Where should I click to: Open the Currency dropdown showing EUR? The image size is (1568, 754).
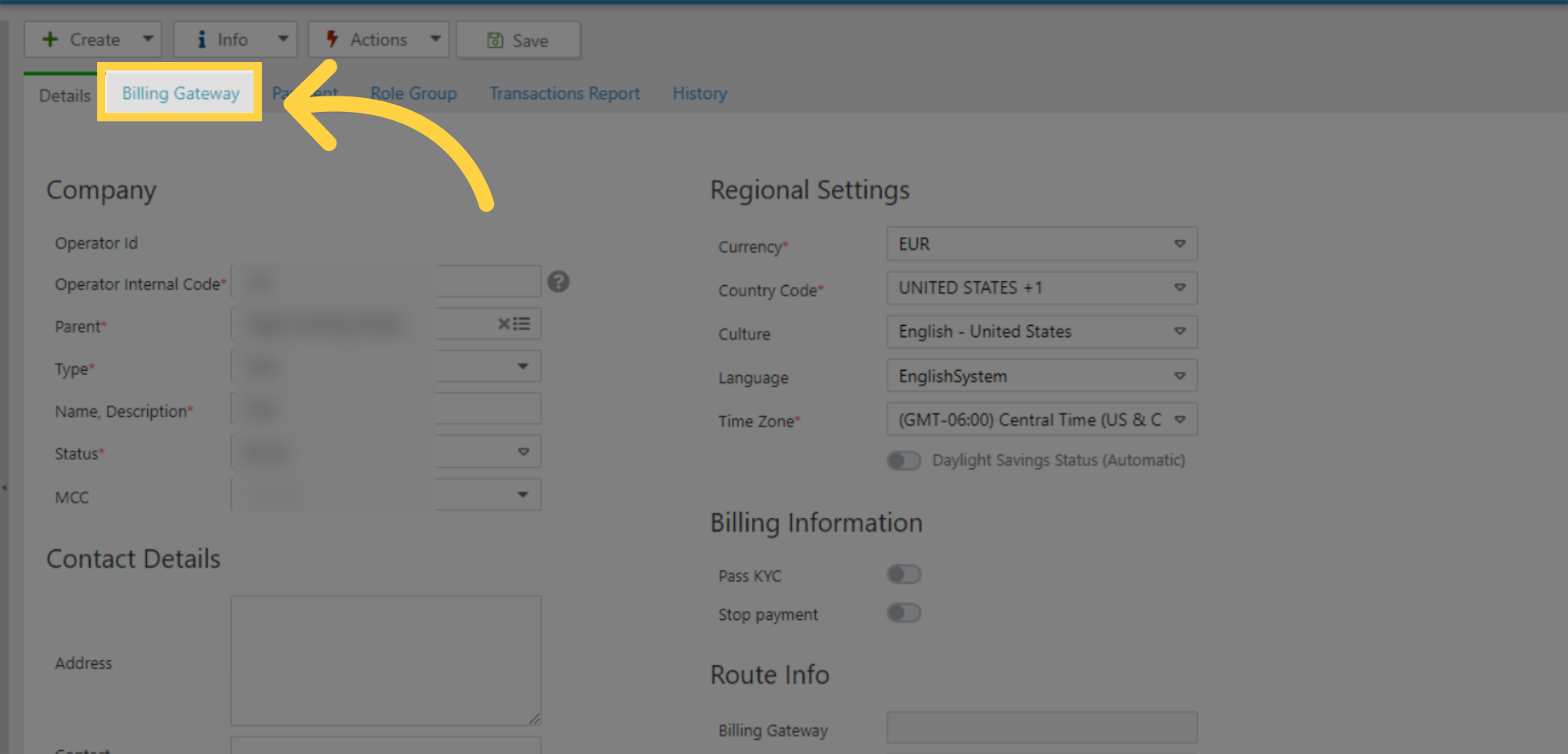[1042, 244]
